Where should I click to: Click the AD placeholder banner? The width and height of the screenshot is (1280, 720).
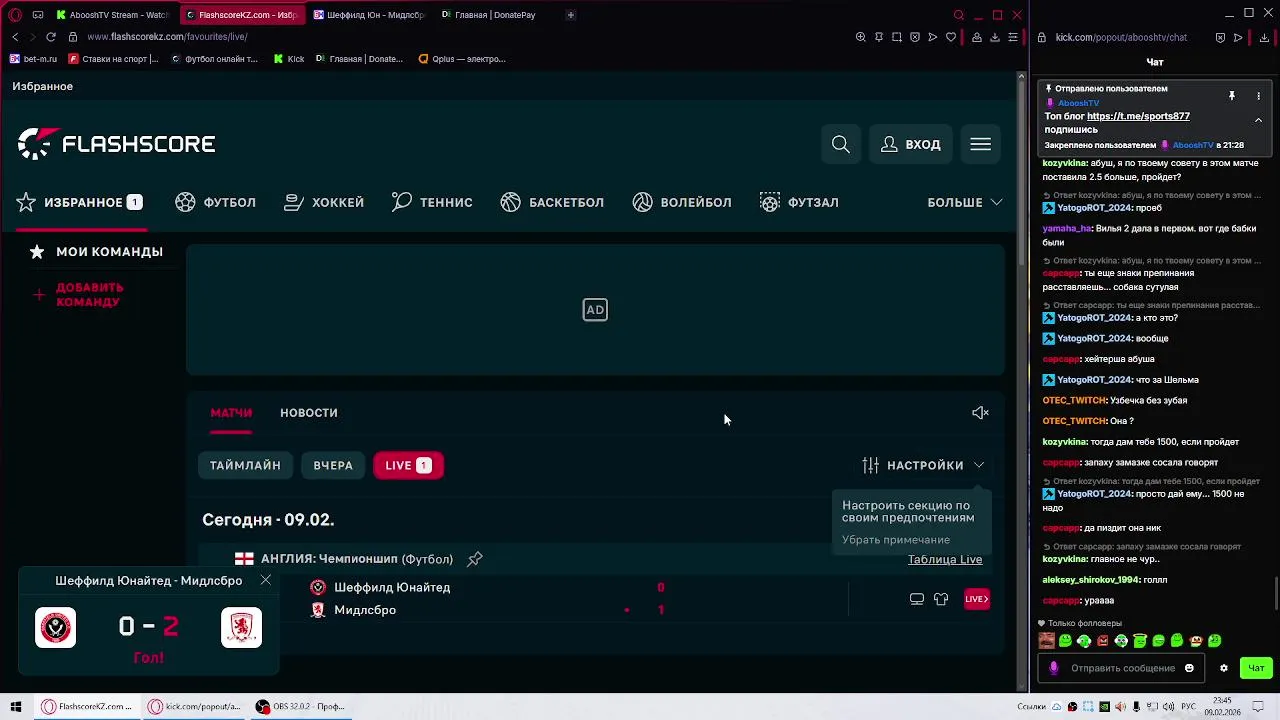pyautogui.click(x=595, y=310)
